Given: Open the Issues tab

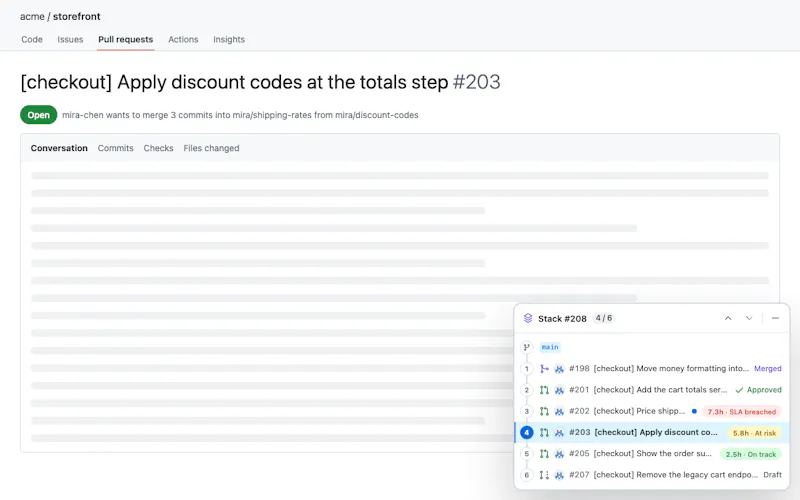Looking at the screenshot, I should click(70, 39).
